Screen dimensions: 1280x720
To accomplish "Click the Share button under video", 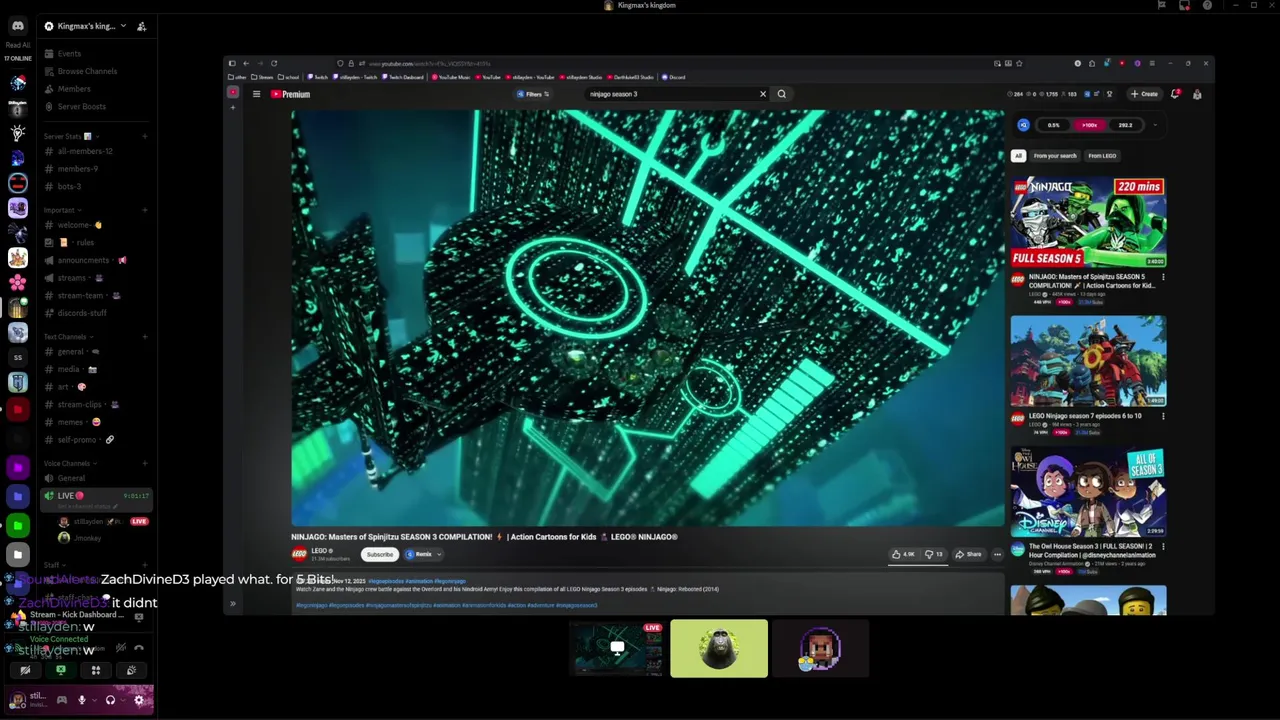I will [968, 554].
